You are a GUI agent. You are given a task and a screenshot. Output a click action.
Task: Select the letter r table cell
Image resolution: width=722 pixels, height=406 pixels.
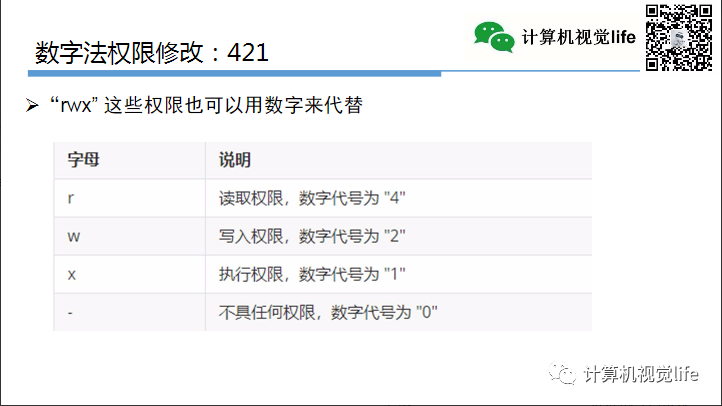pos(70,198)
